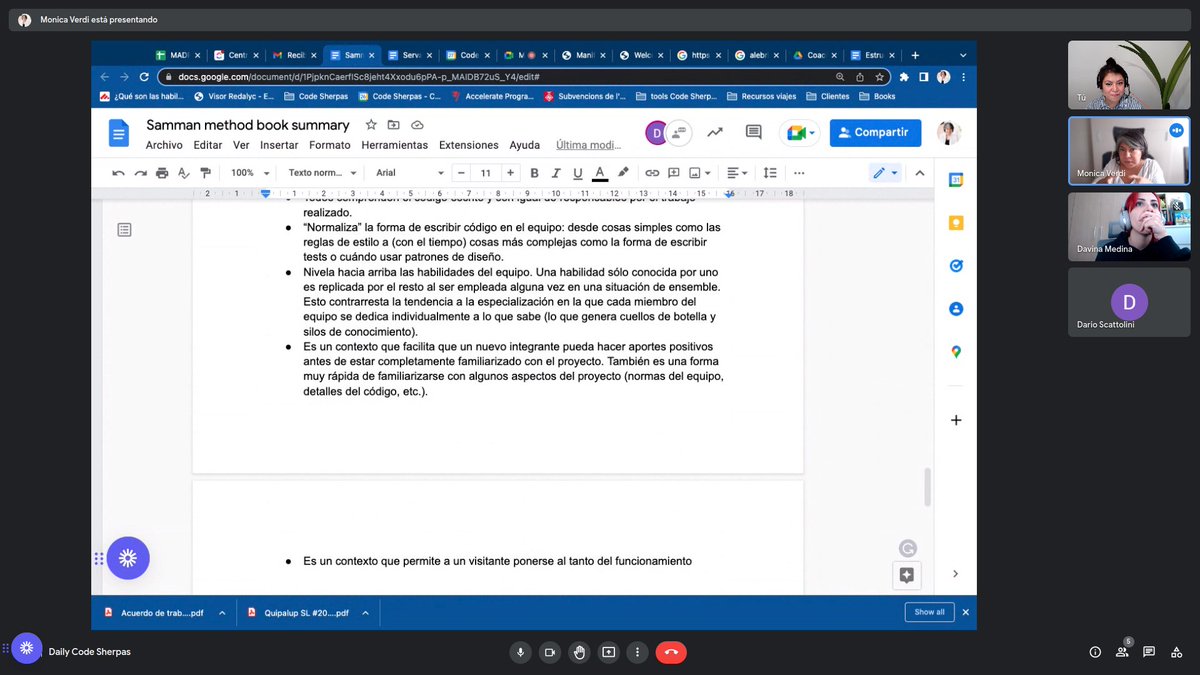Apply underline formatting

(x=577, y=173)
